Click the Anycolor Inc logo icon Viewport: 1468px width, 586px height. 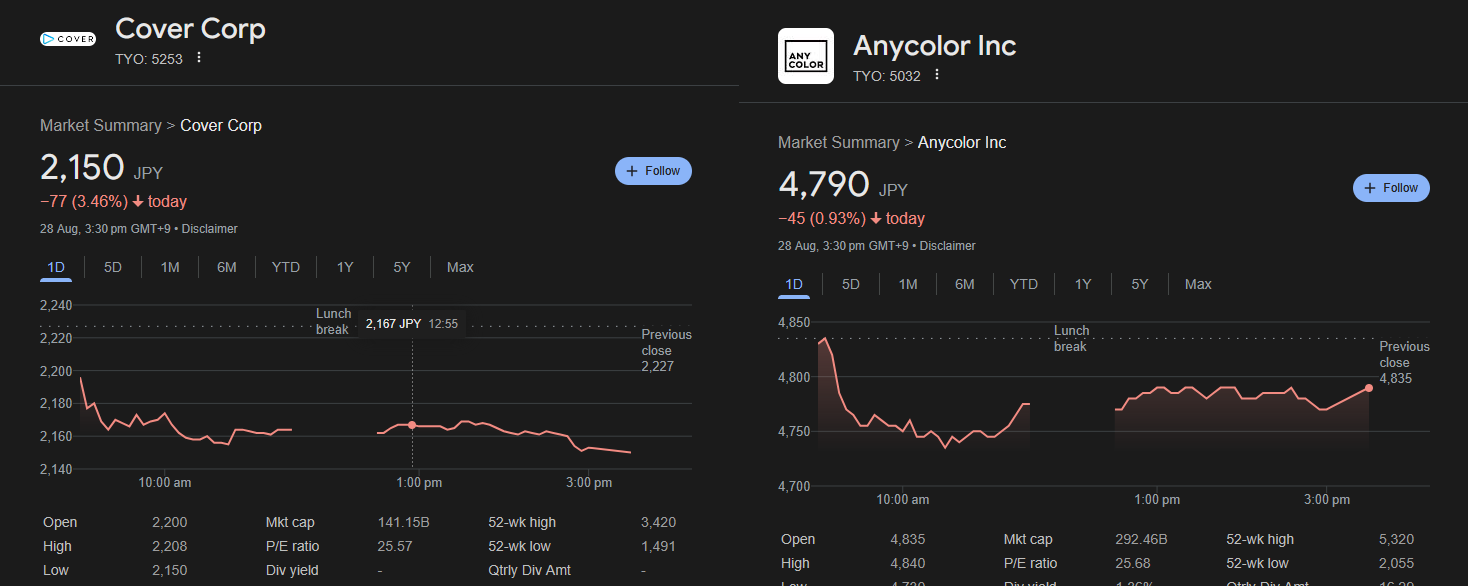point(806,56)
